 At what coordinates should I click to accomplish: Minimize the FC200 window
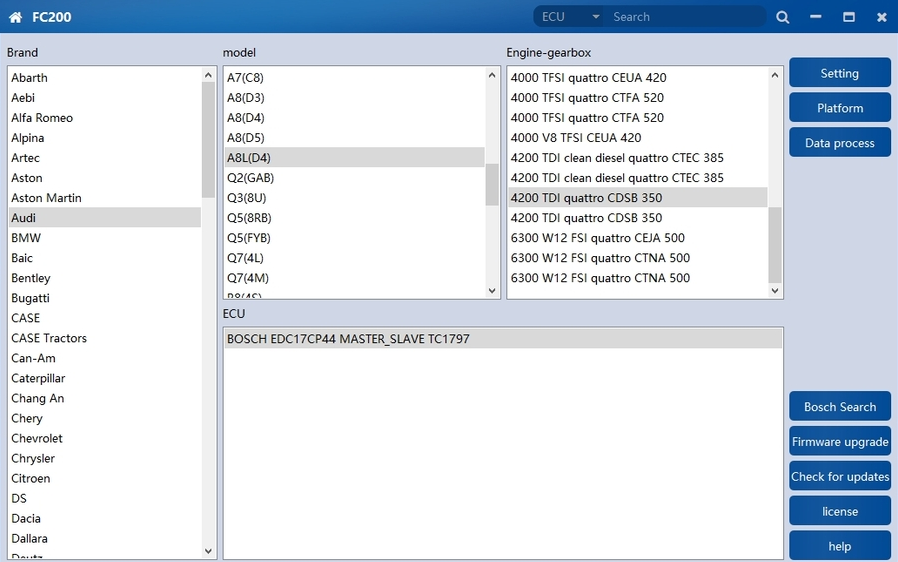pos(816,17)
